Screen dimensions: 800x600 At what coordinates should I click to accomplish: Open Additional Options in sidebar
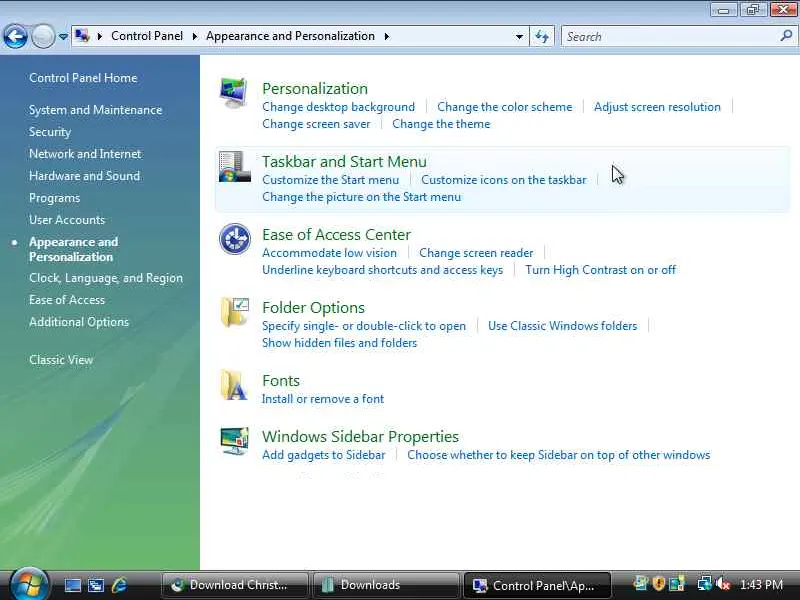(x=79, y=322)
